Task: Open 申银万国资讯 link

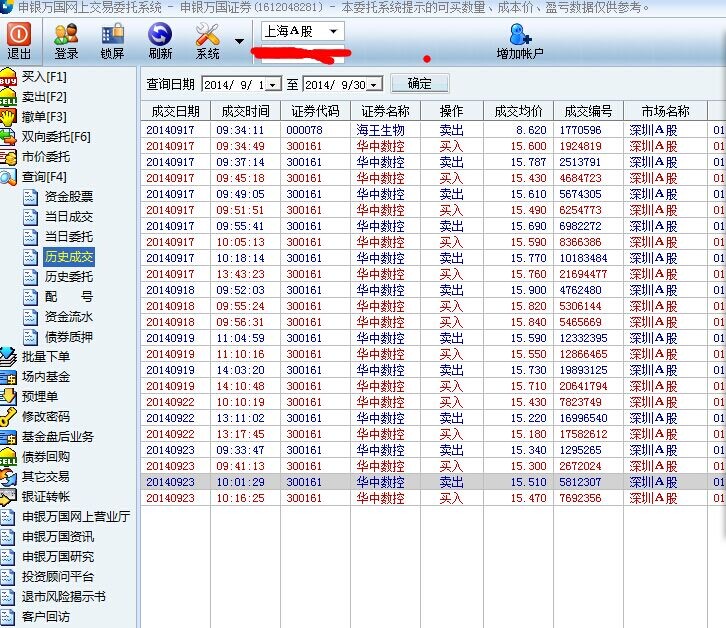Action: point(58,536)
